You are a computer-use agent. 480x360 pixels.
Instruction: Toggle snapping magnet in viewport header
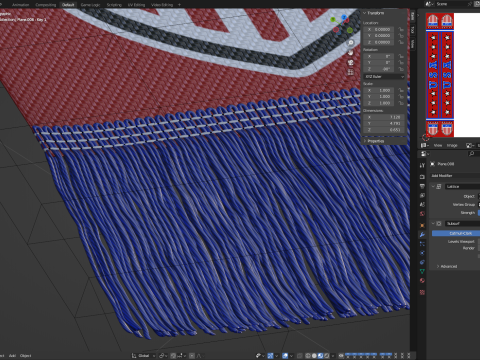tap(174, 356)
